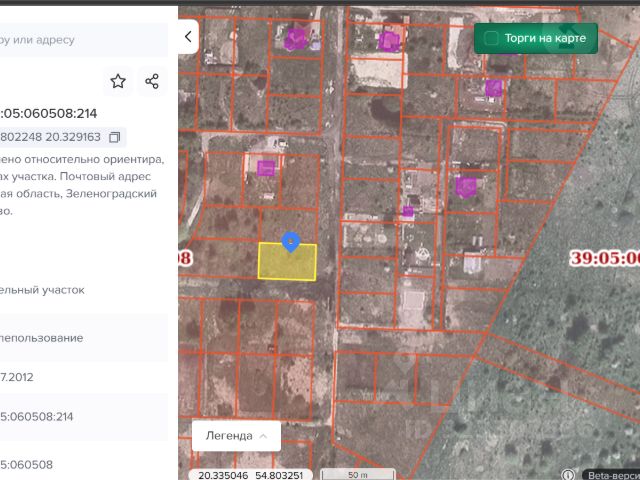Click the 39:05:0 cadastral block label on map
The width and height of the screenshot is (640, 480).
pyautogui.click(x=604, y=257)
